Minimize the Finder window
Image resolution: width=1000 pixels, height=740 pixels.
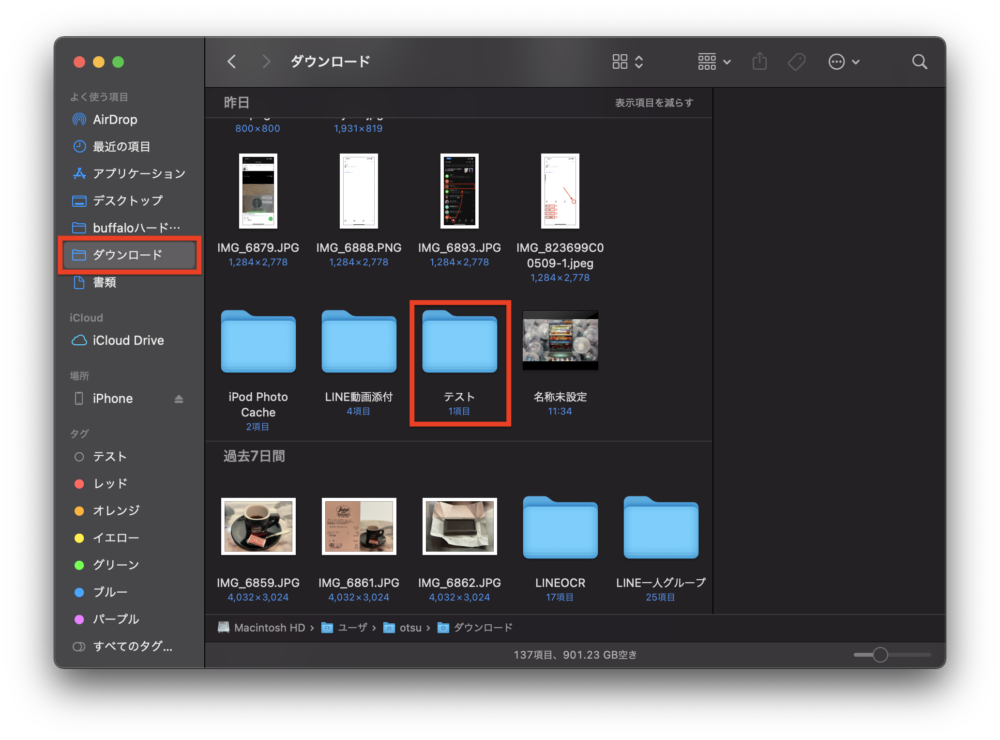[x=99, y=62]
